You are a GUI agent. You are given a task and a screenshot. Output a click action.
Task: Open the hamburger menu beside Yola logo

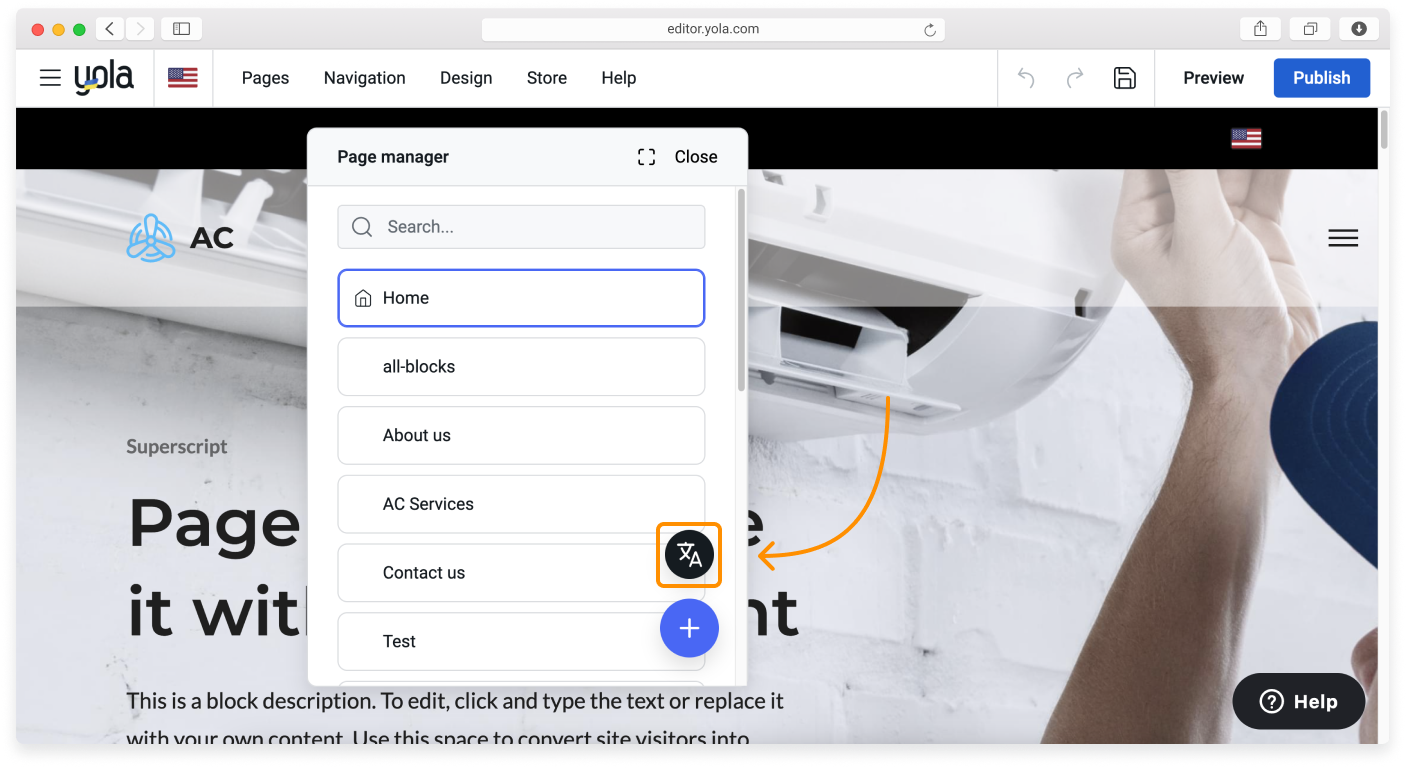(x=50, y=78)
